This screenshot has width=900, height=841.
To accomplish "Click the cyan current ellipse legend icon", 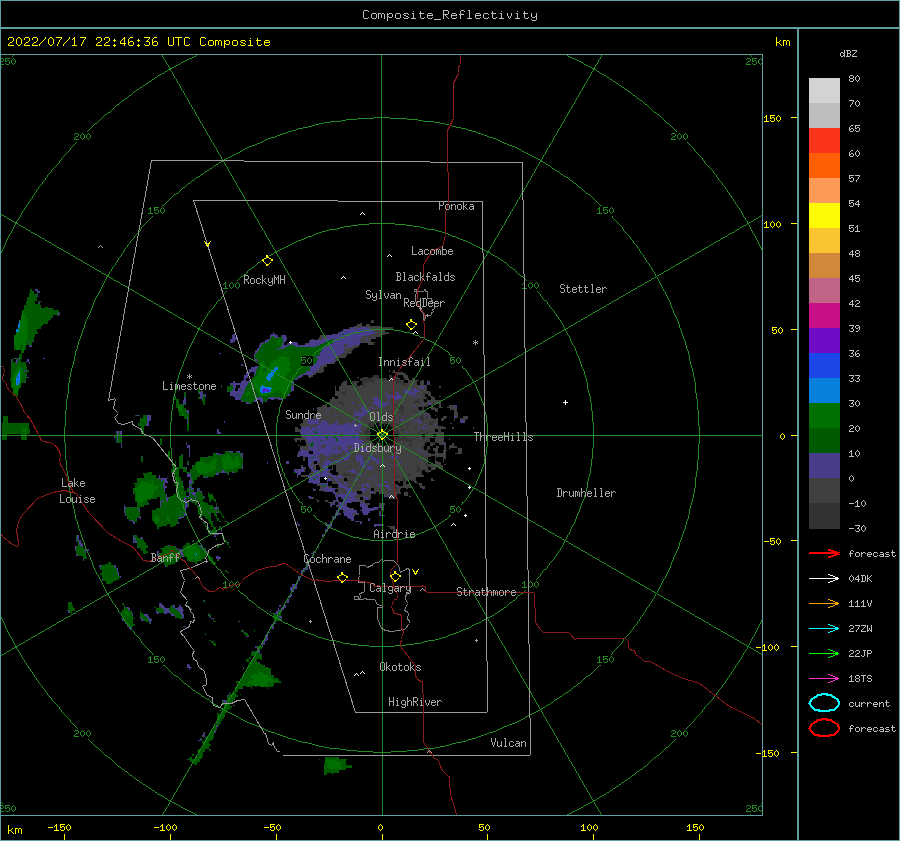I will coord(824,703).
